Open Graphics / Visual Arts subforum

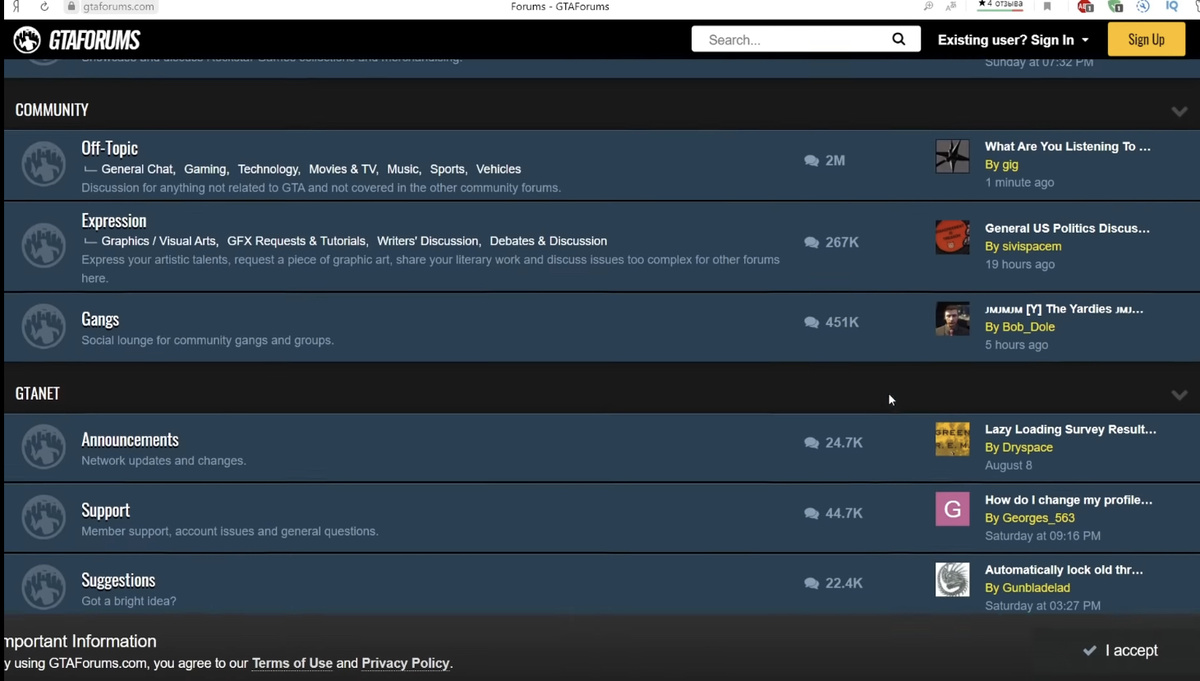[159, 241]
